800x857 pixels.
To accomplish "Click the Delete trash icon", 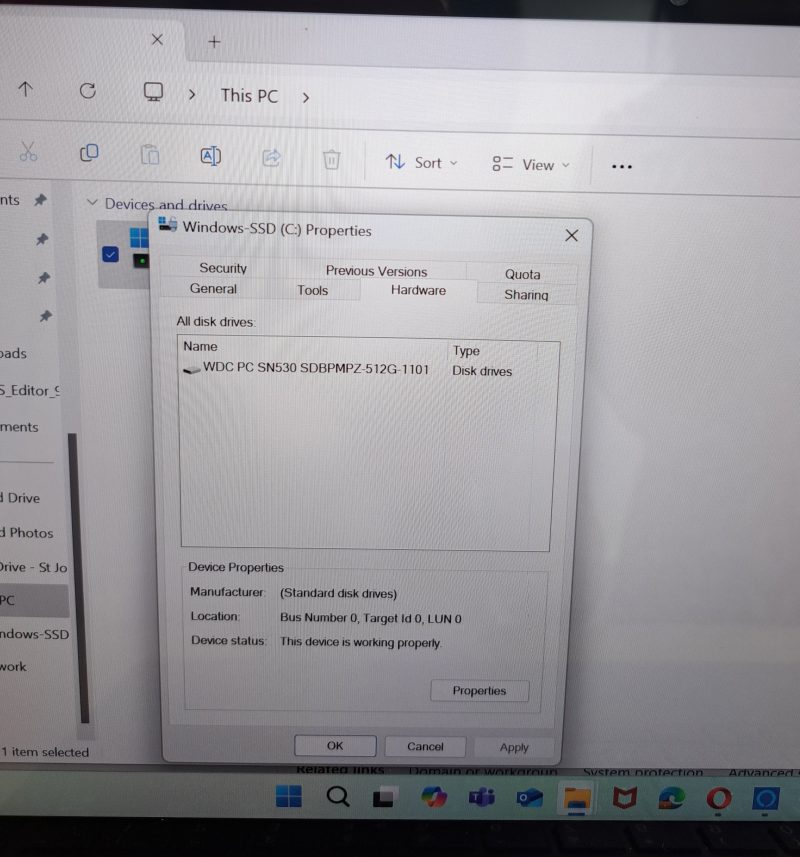I will (x=332, y=160).
